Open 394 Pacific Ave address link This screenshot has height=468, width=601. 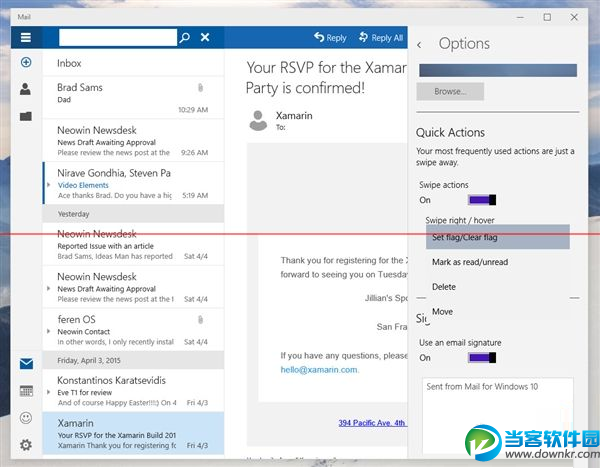(x=372, y=423)
